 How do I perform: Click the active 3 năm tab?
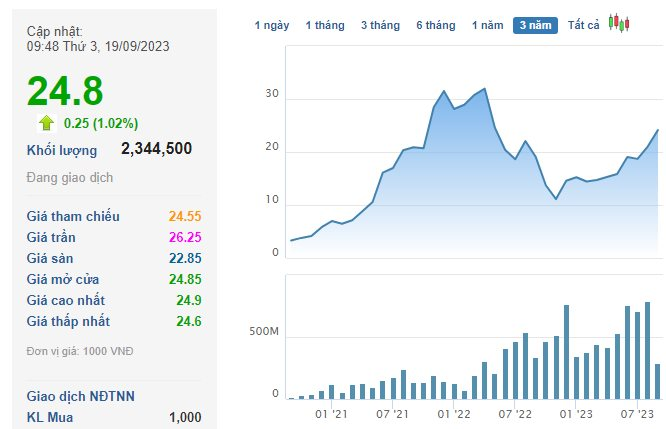(535, 25)
